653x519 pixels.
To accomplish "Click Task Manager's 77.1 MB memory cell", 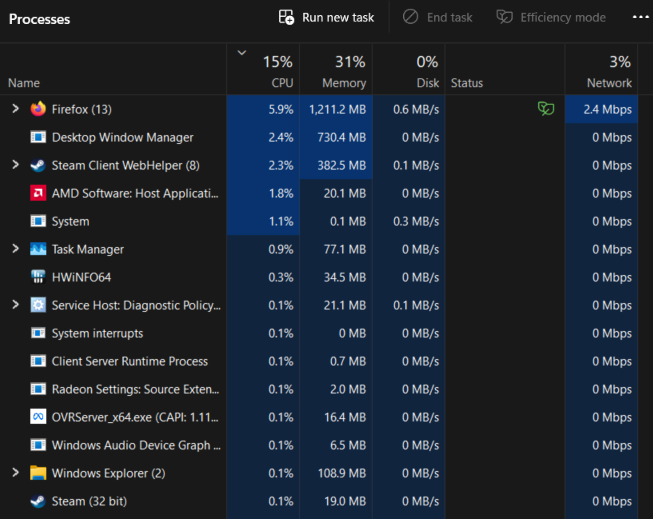I will (x=336, y=249).
